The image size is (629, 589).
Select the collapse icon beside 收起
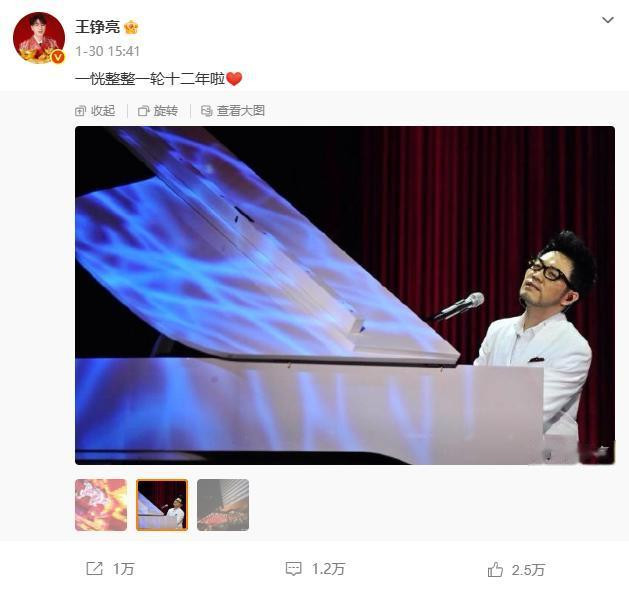pyautogui.click(x=80, y=111)
